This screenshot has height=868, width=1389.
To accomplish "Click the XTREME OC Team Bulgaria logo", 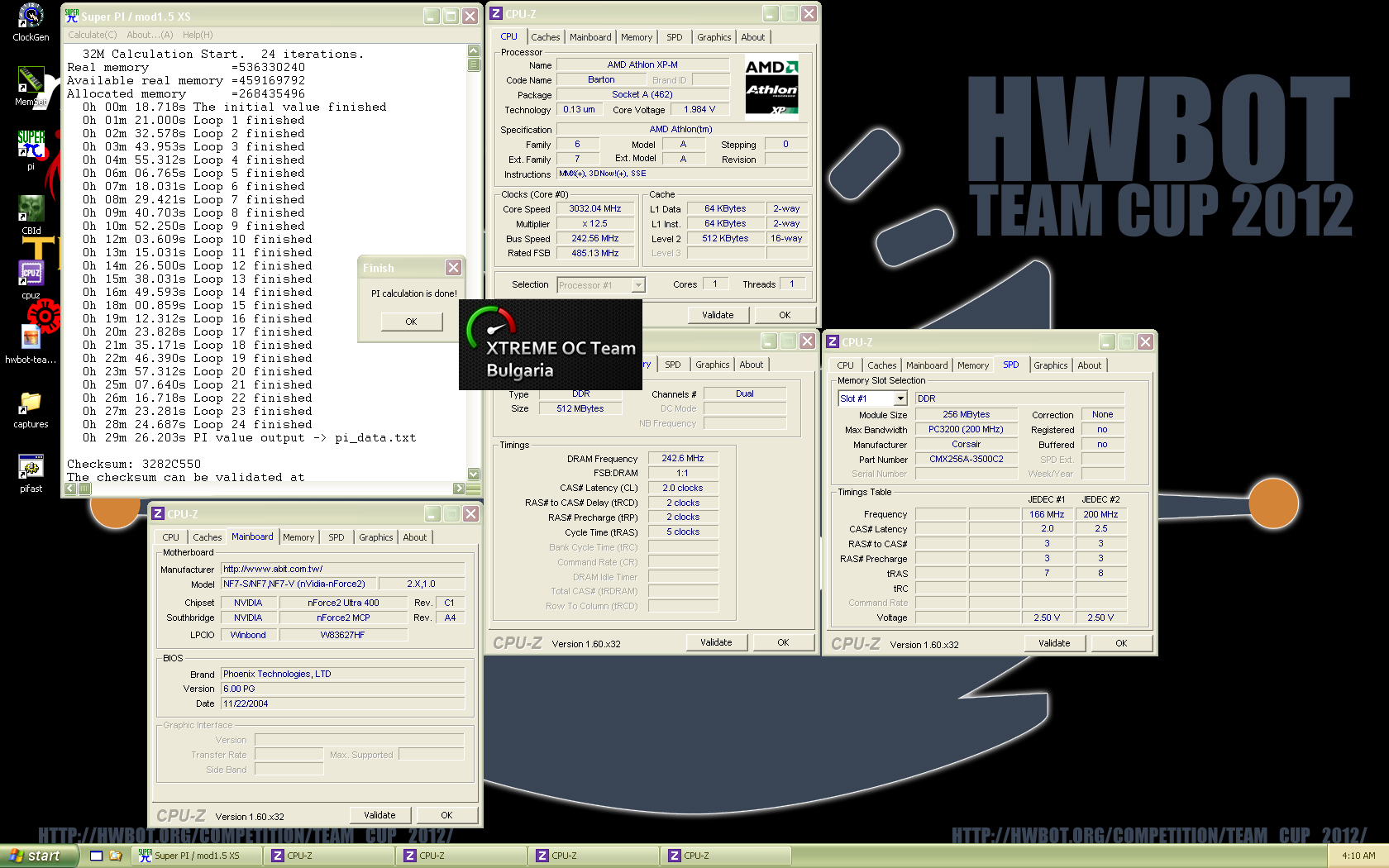I will [x=551, y=345].
